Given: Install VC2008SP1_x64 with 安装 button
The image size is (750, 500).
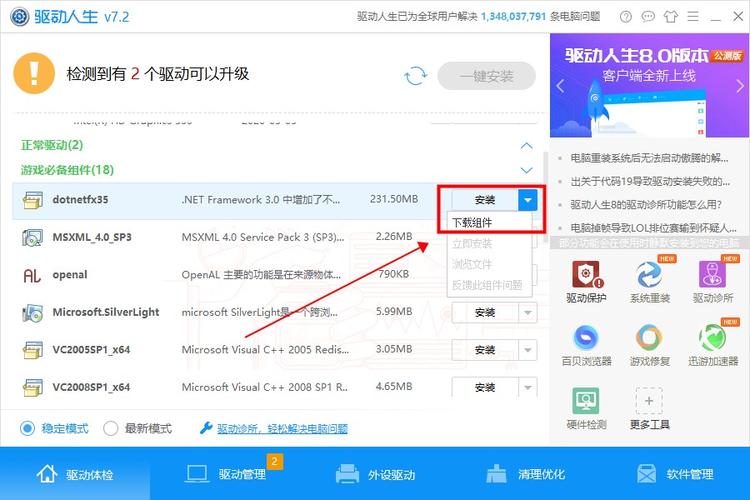Looking at the screenshot, I should (485, 388).
